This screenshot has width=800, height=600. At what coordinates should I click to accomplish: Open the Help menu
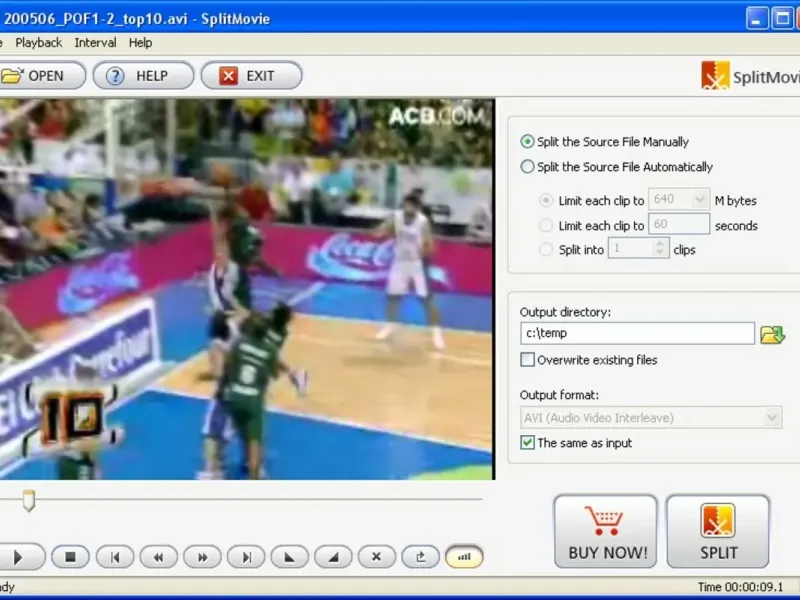[x=140, y=43]
